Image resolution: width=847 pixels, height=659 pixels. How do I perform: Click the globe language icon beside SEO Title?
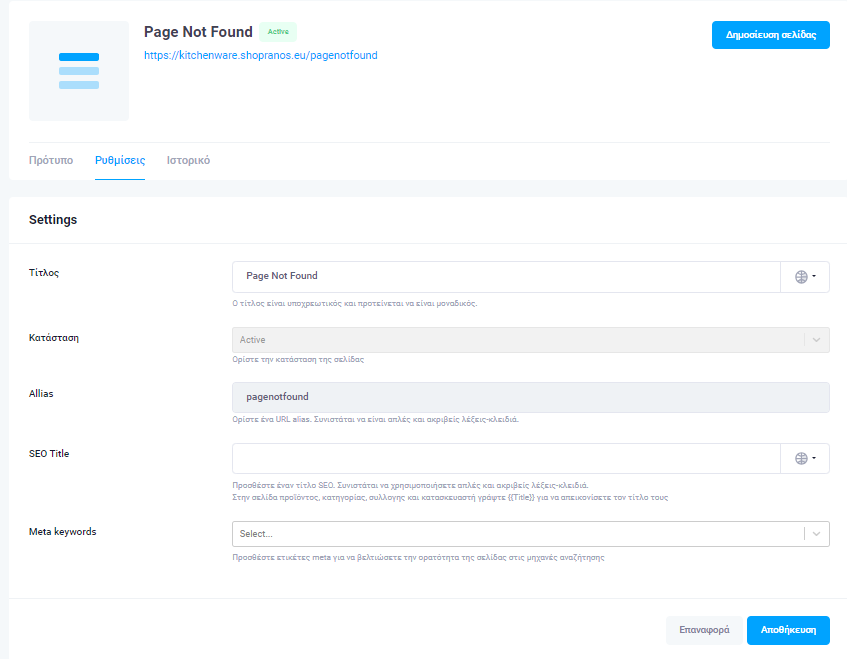[804, 458]
